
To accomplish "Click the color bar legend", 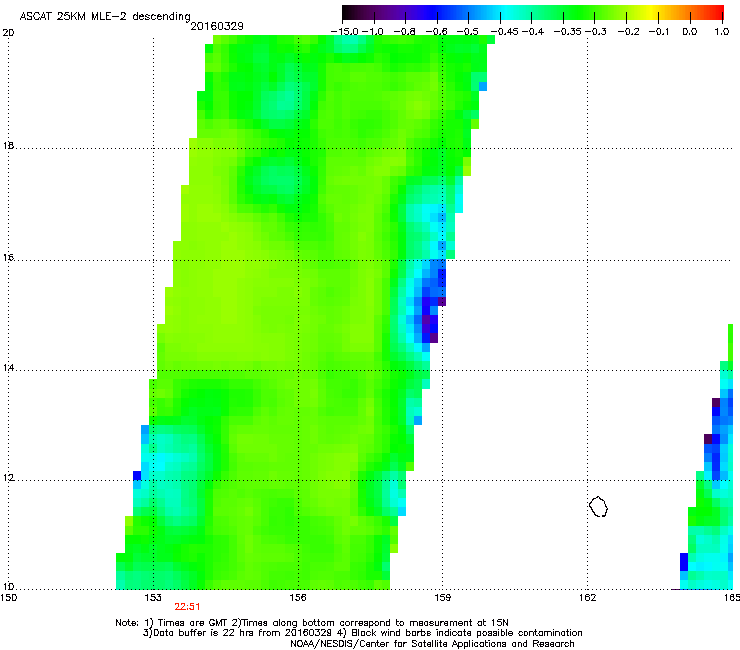I will pos(533,13).
